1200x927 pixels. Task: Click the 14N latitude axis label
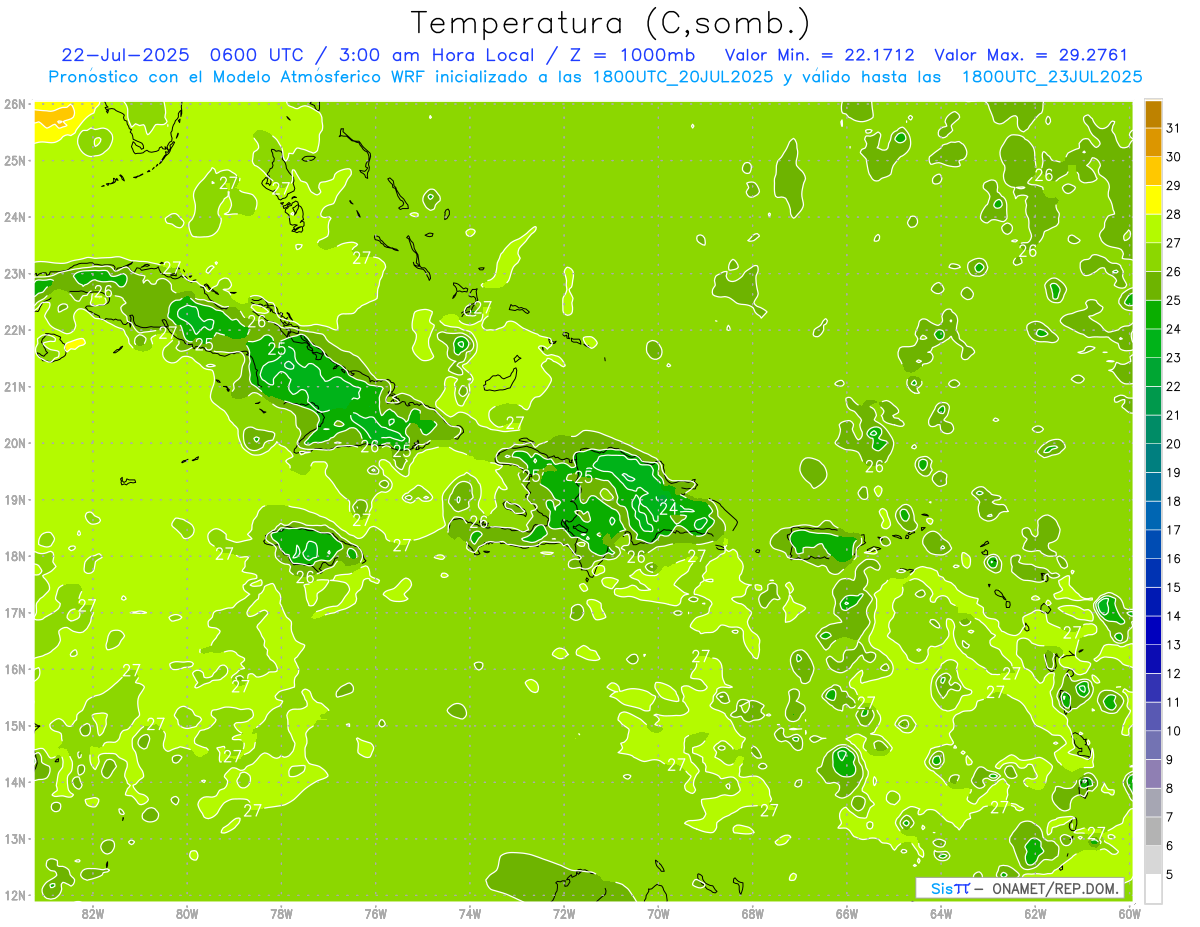(x=15, y=782)
